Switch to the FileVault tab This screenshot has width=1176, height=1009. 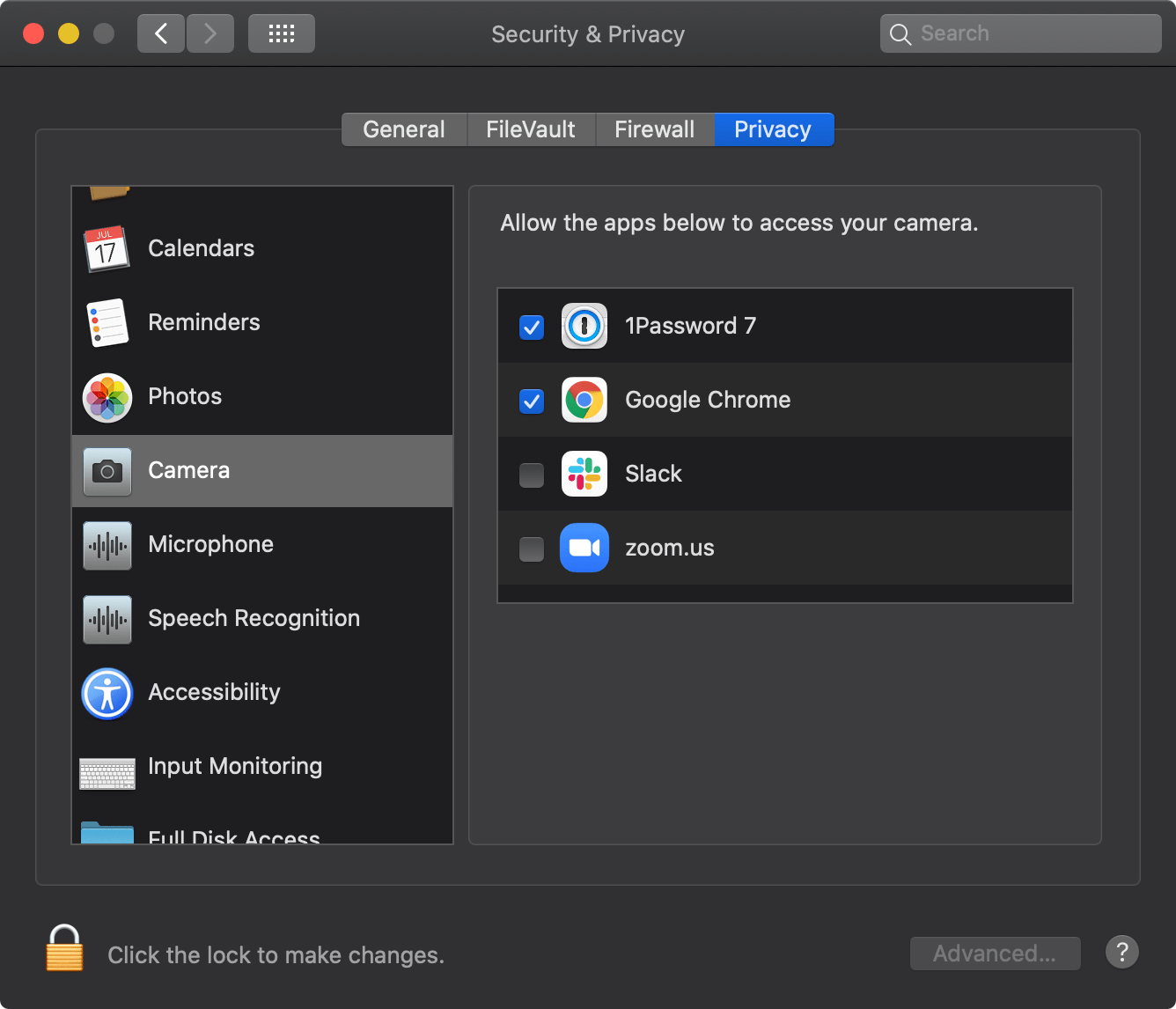click(531, 129)
